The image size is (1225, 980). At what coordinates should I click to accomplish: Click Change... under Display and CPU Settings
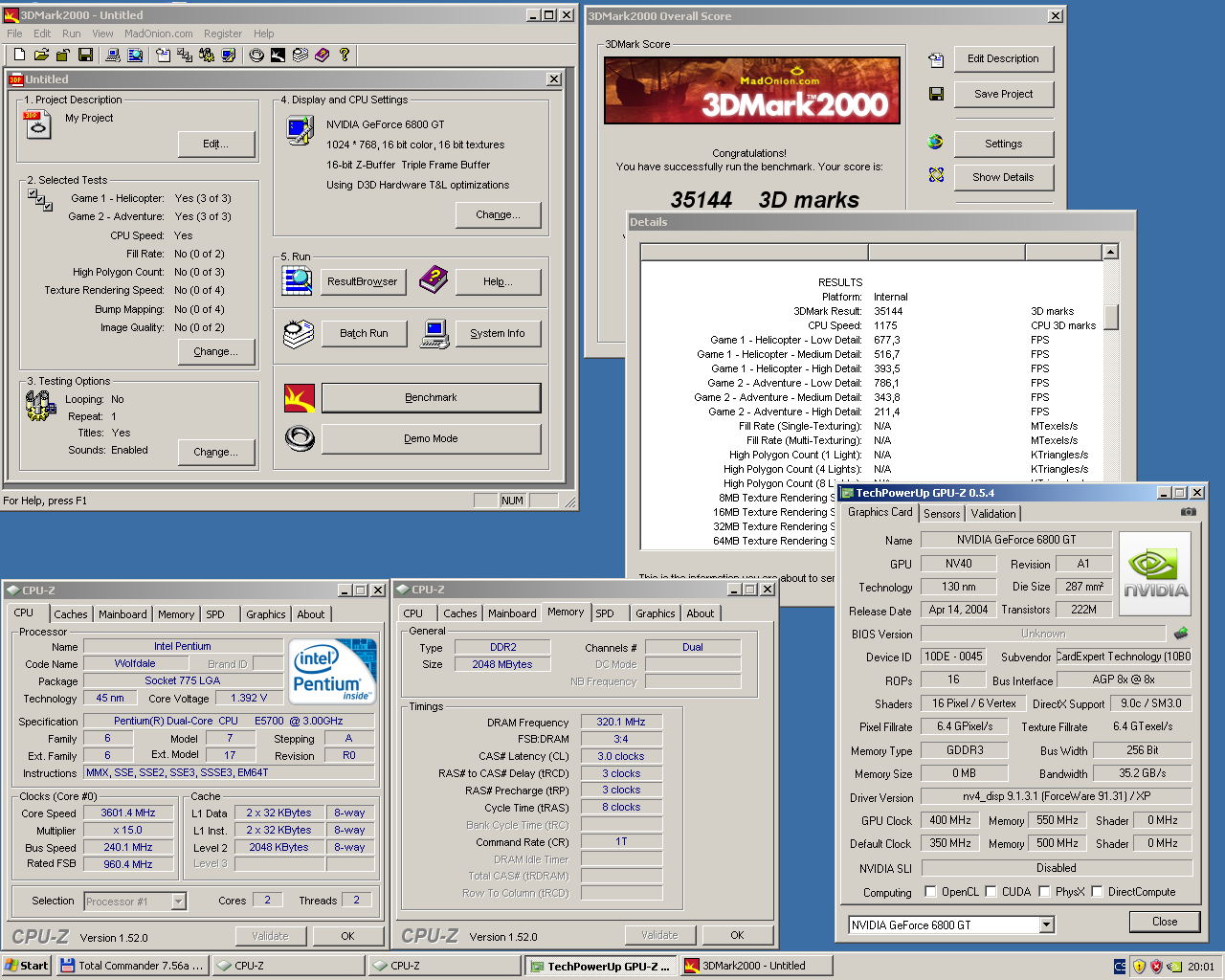pyautogui.click(x=498, y=214)
